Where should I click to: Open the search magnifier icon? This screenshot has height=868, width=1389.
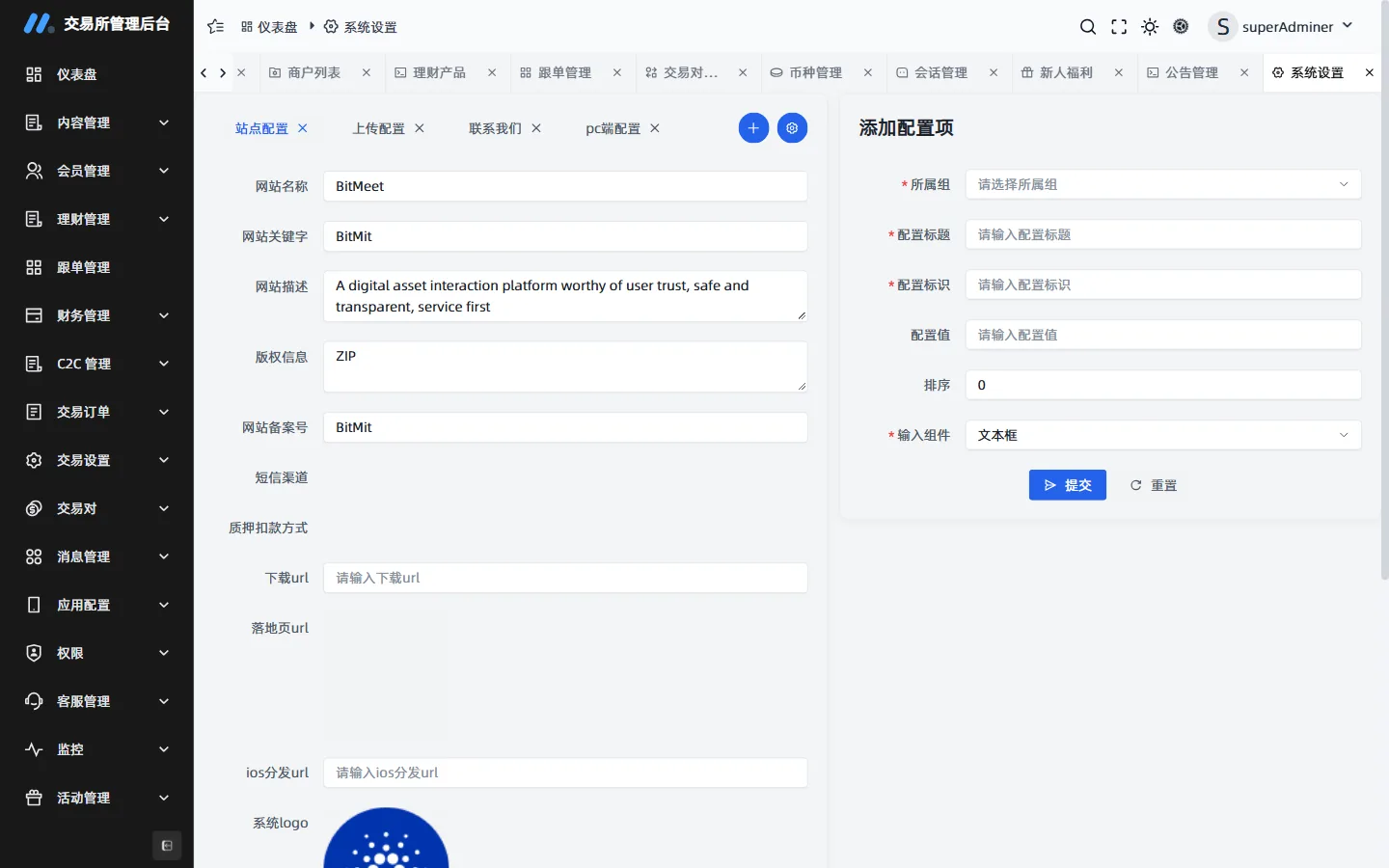(1088, 27)
